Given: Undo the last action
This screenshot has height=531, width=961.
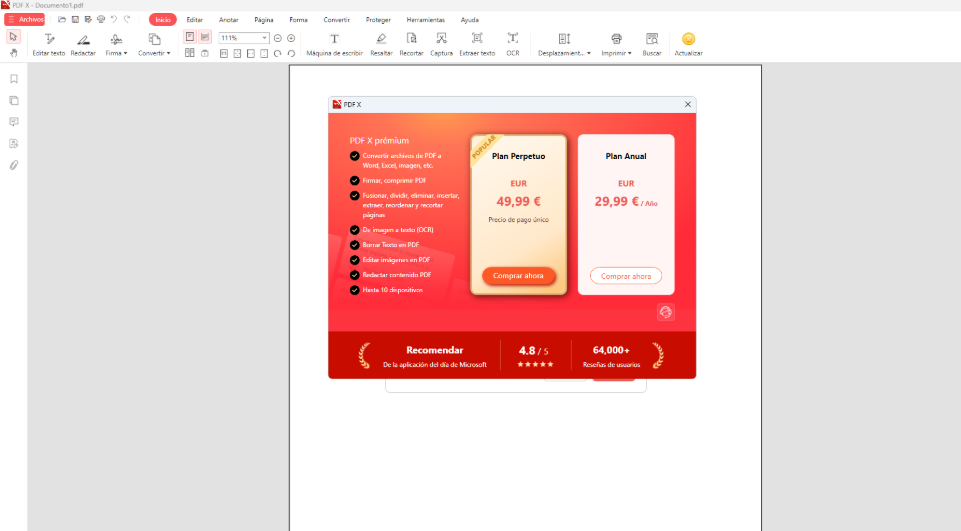Looking at the screenshot, I should 114,20.
